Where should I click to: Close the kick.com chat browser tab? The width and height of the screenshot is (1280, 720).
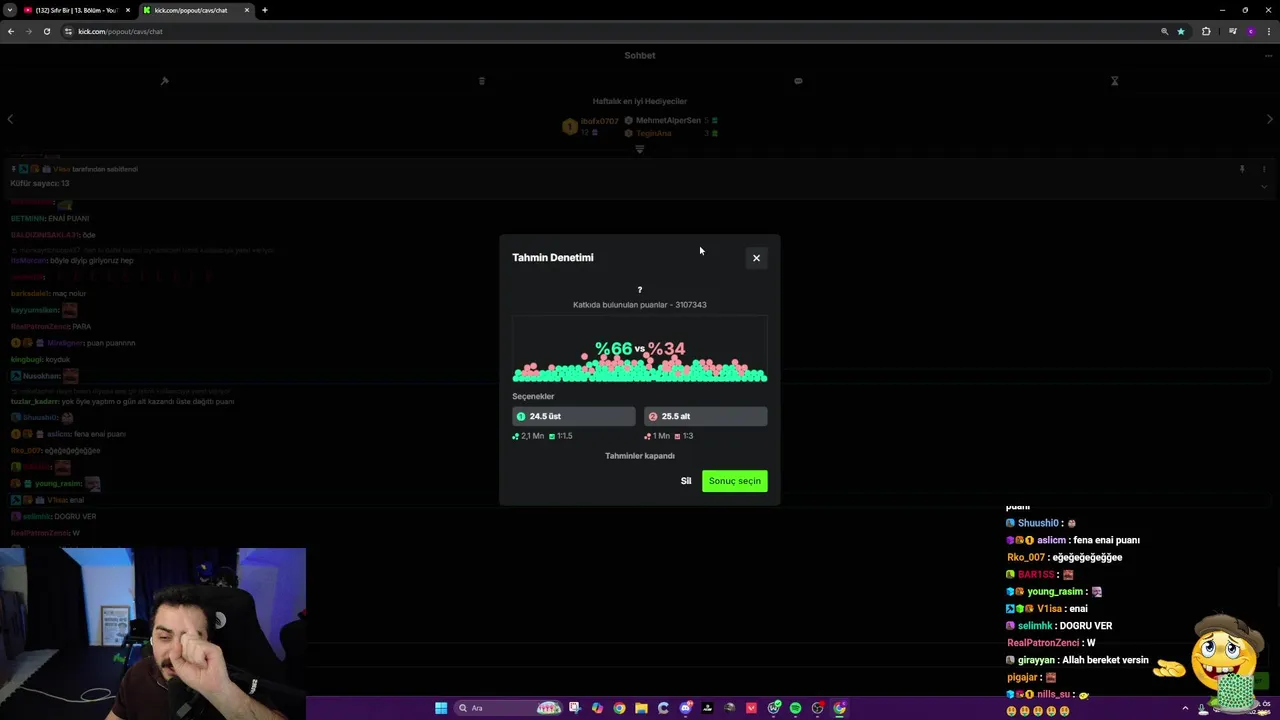(x=247, y=10)
